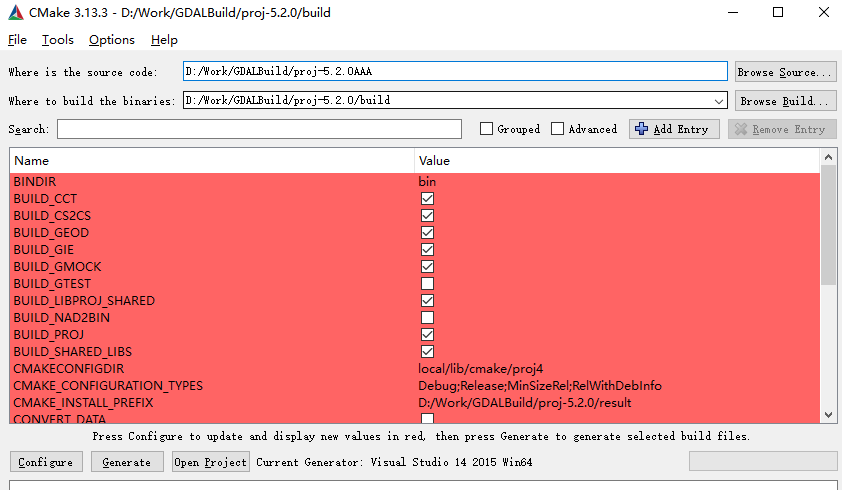The height and width of the screenshot is (490, 842).
Task: Toggle BUILD_LIBPROJ_SHARED checkbox
Action: coord(427,301)
